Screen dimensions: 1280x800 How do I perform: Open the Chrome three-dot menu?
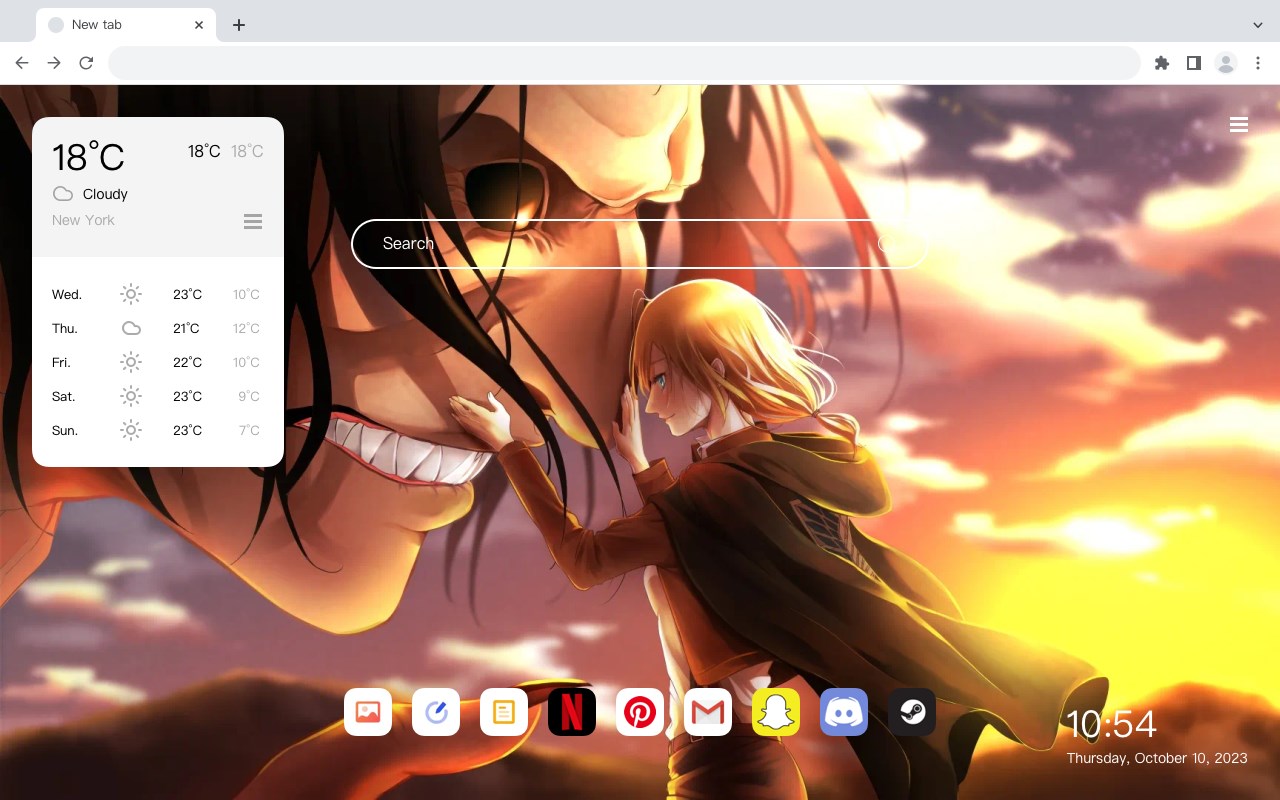(x=1258, y=63)
